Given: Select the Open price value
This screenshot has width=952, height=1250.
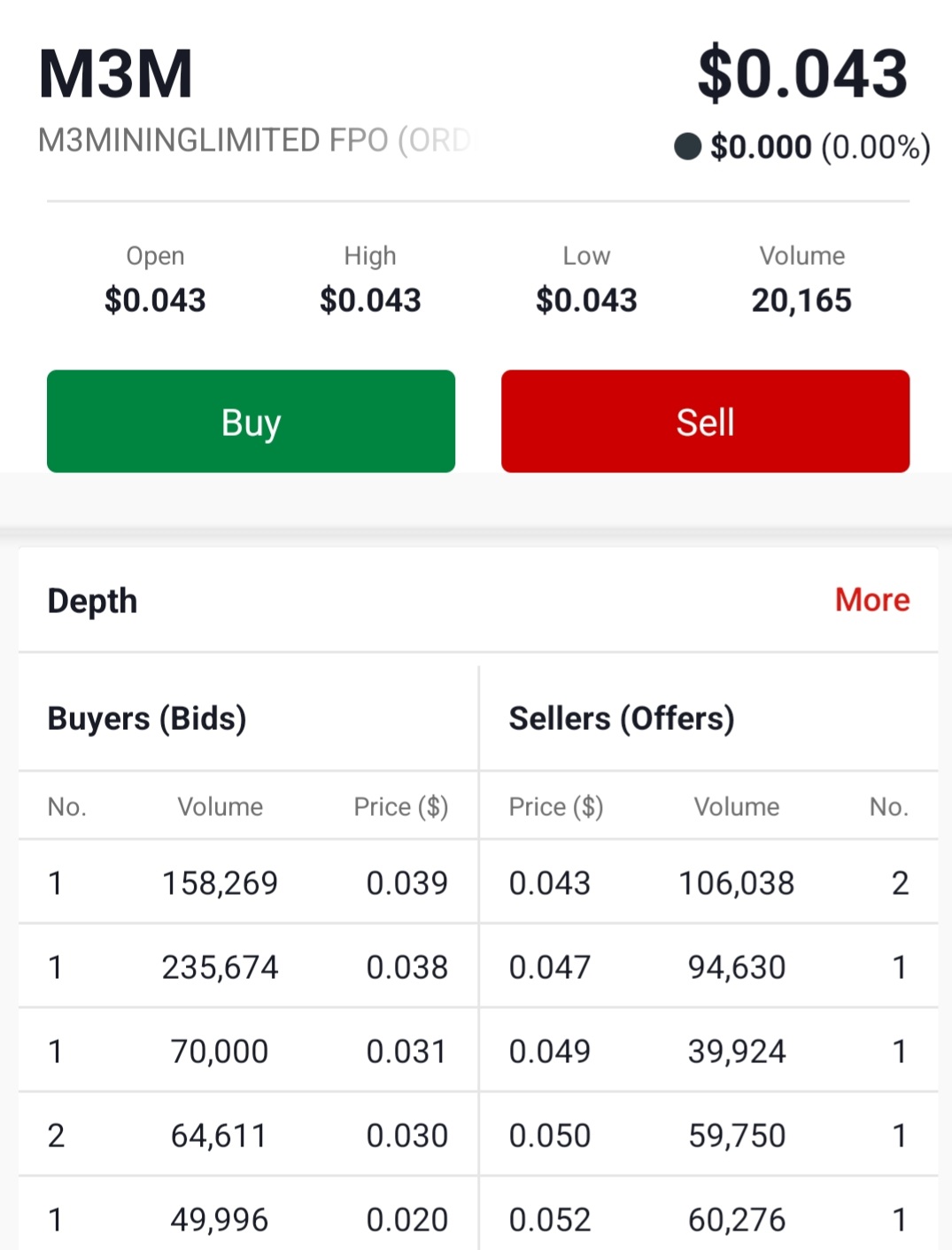Looking at the screenshot, I should pyautogui.click(x=155, y=300).
